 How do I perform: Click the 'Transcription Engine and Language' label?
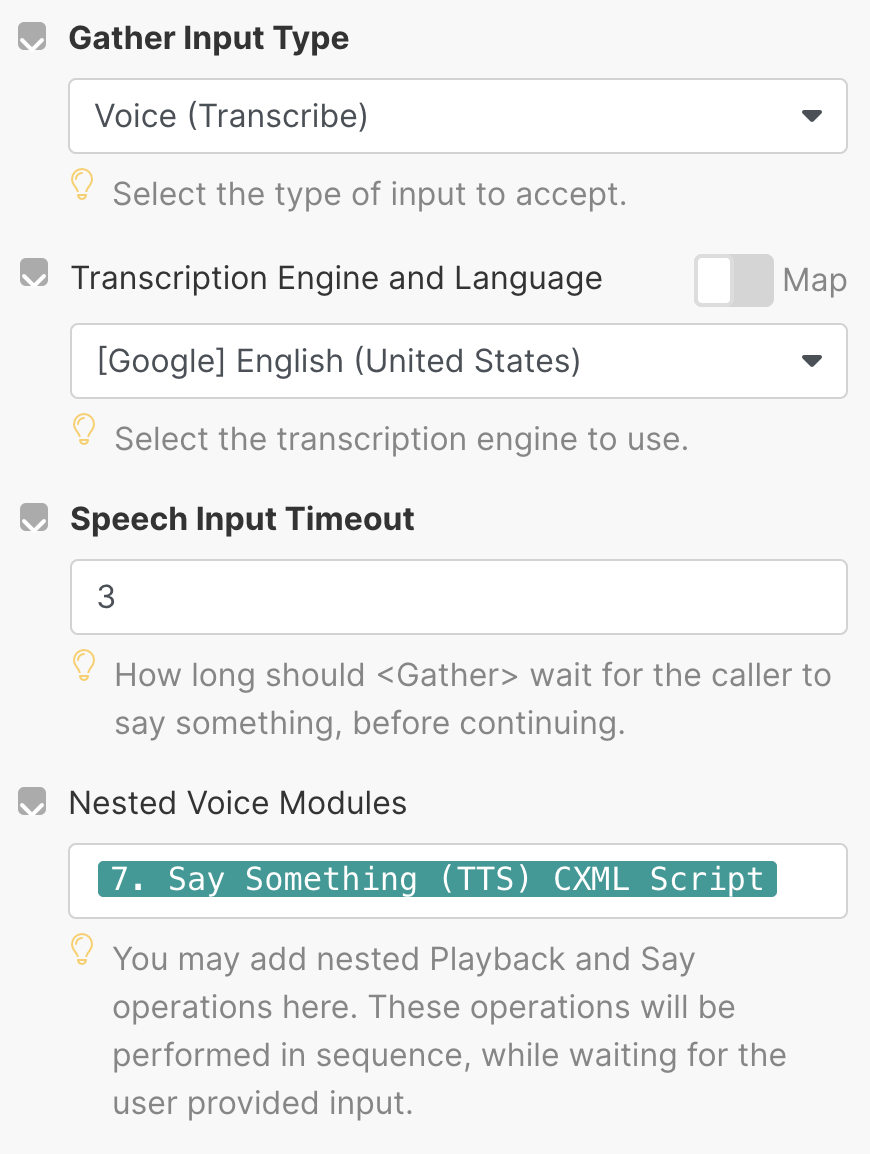tap(336, 278)
